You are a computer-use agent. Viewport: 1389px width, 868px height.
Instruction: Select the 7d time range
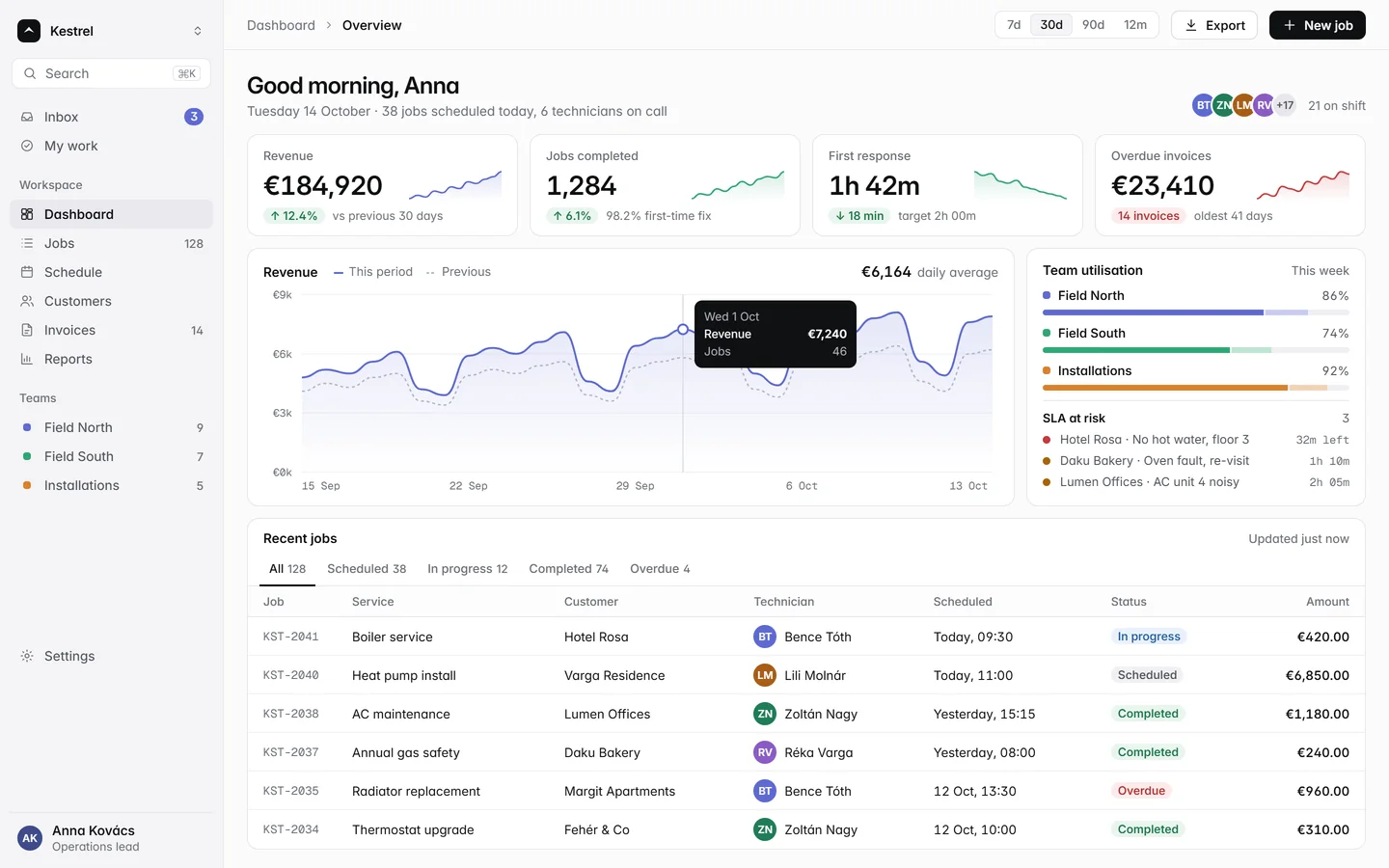[x=1014, y=25]
